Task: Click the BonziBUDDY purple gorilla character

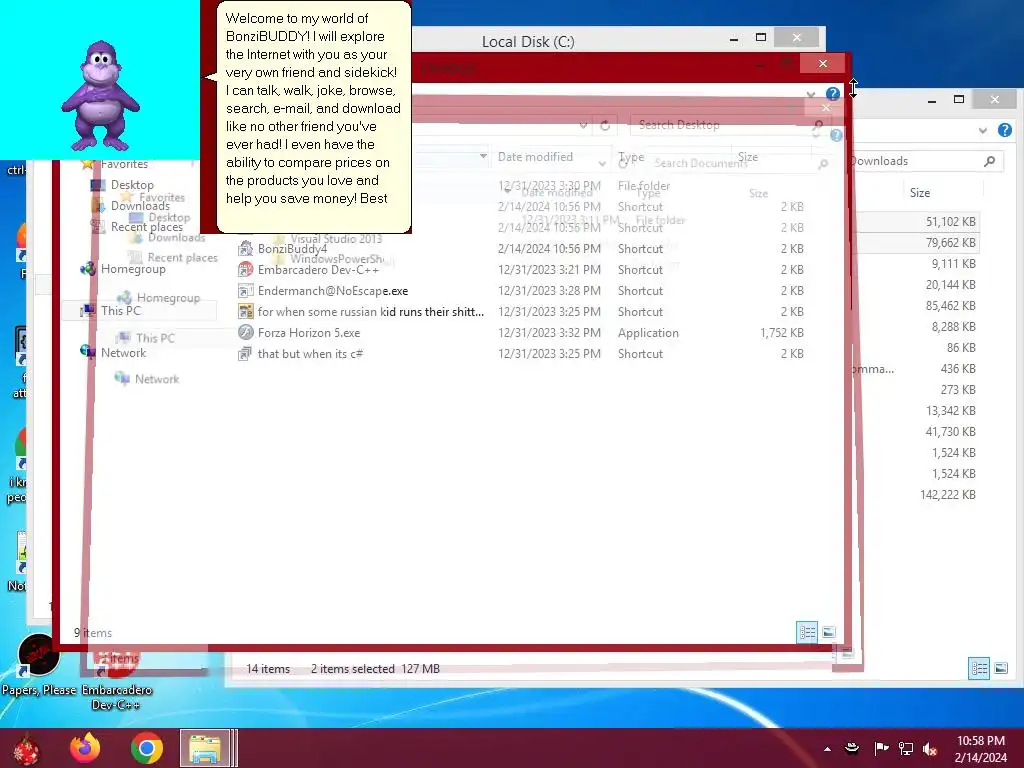Action: coord(100,96)
